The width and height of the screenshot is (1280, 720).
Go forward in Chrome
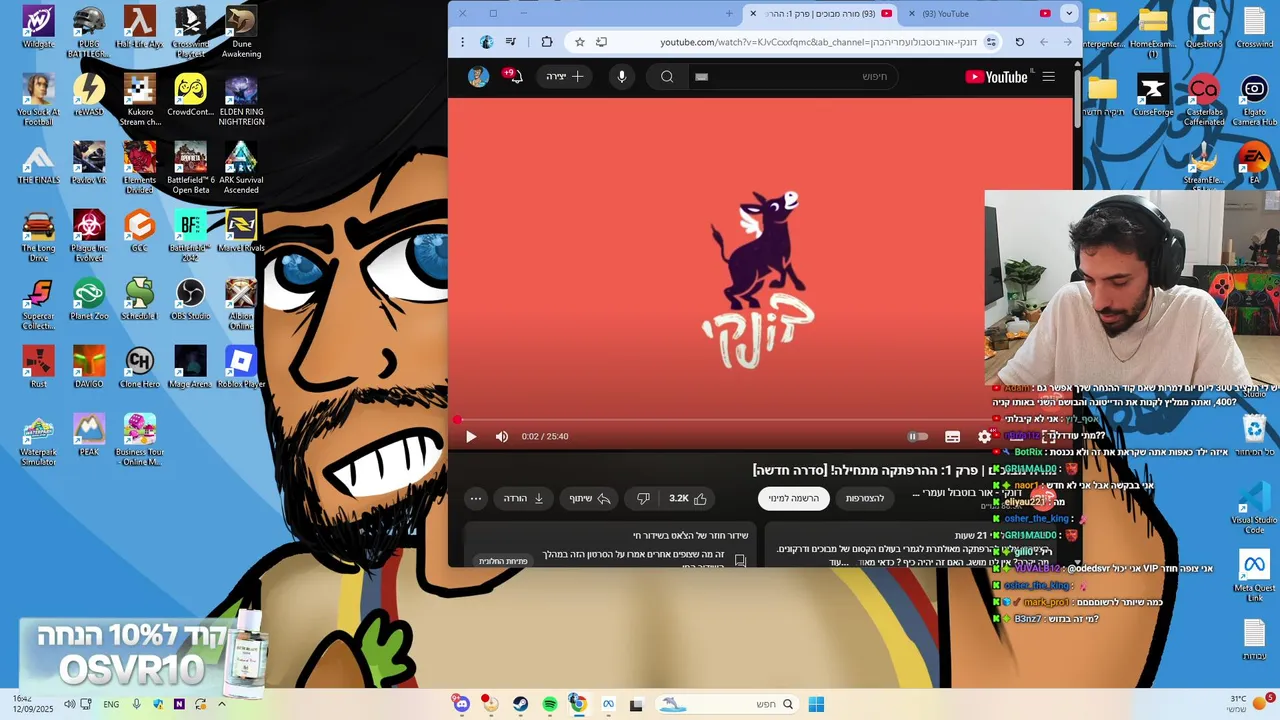click(1043, 42)
